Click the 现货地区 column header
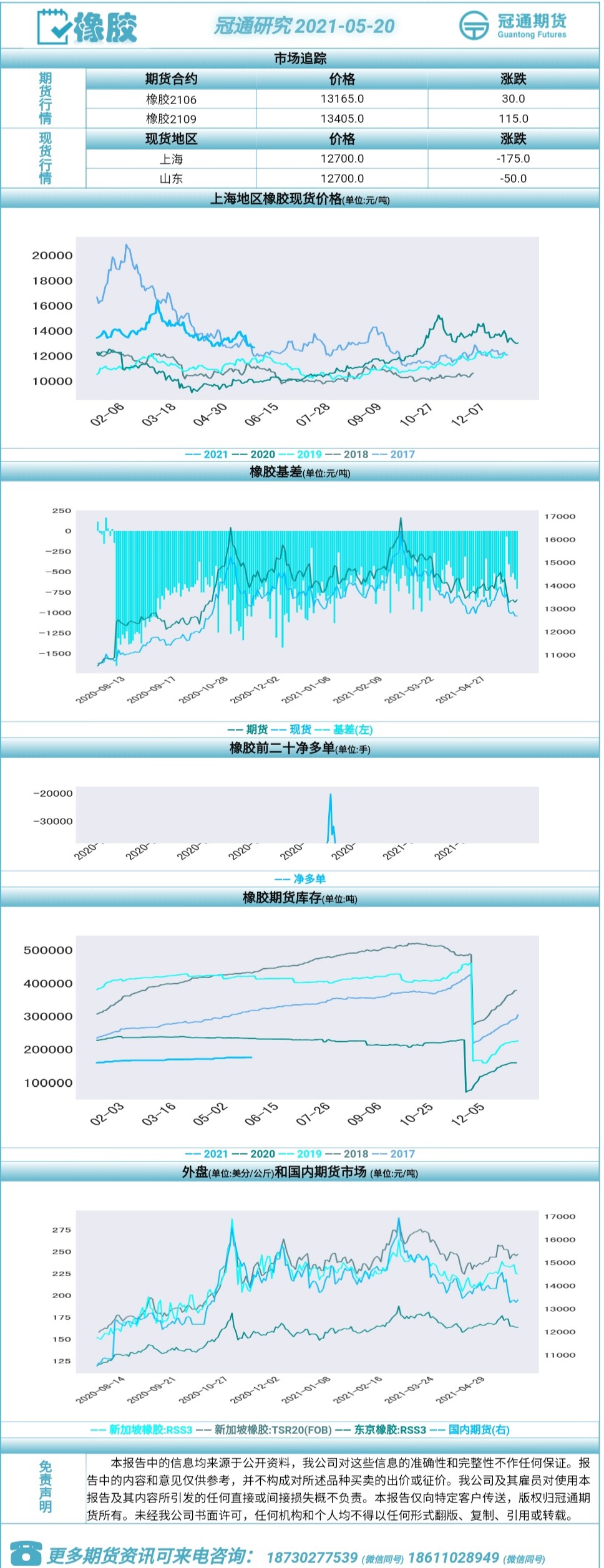This screenshot has height=1568, width=604. pyautogui.click(x=171, y=139)
